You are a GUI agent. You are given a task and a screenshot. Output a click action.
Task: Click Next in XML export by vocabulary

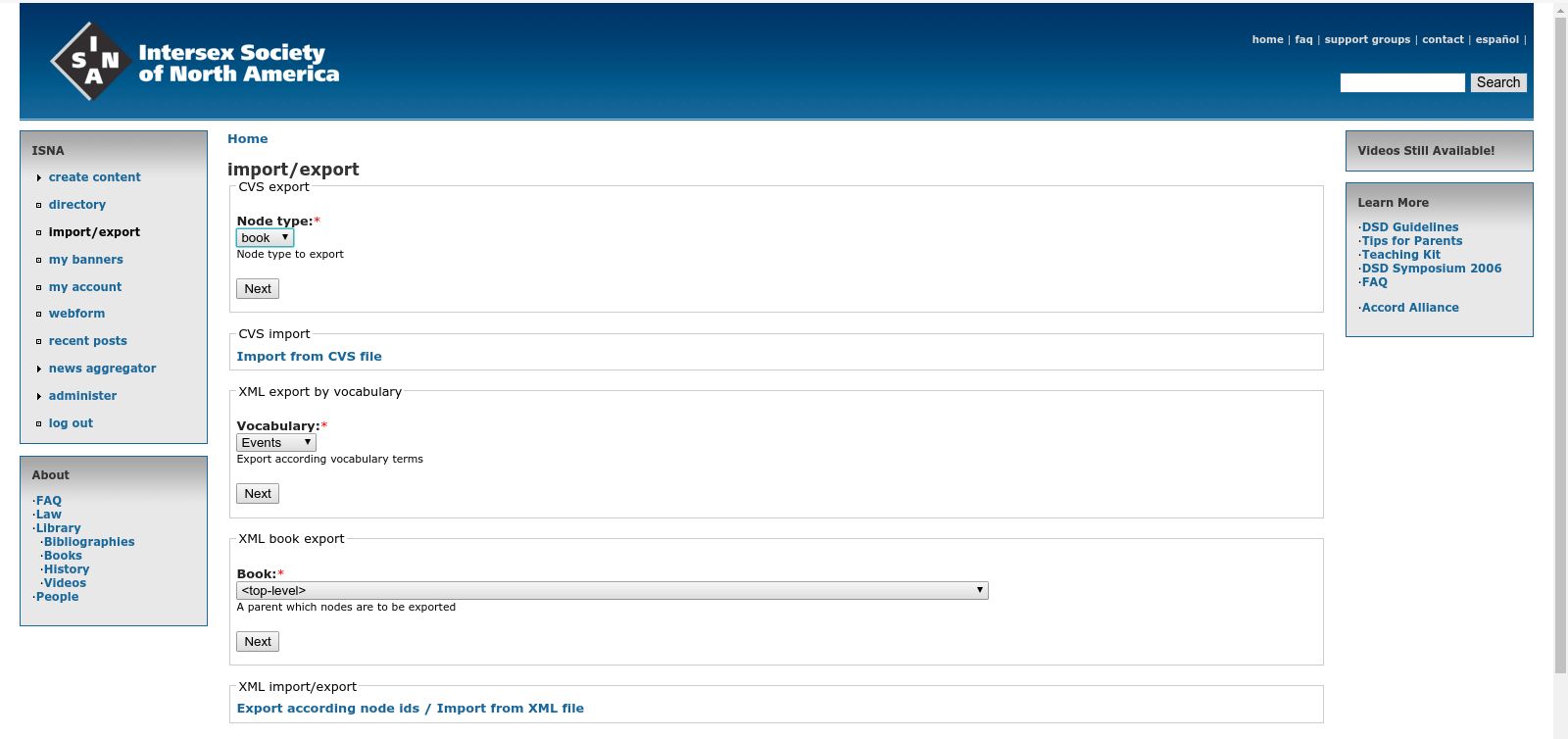pyautogui.click(x=258, y=494)
